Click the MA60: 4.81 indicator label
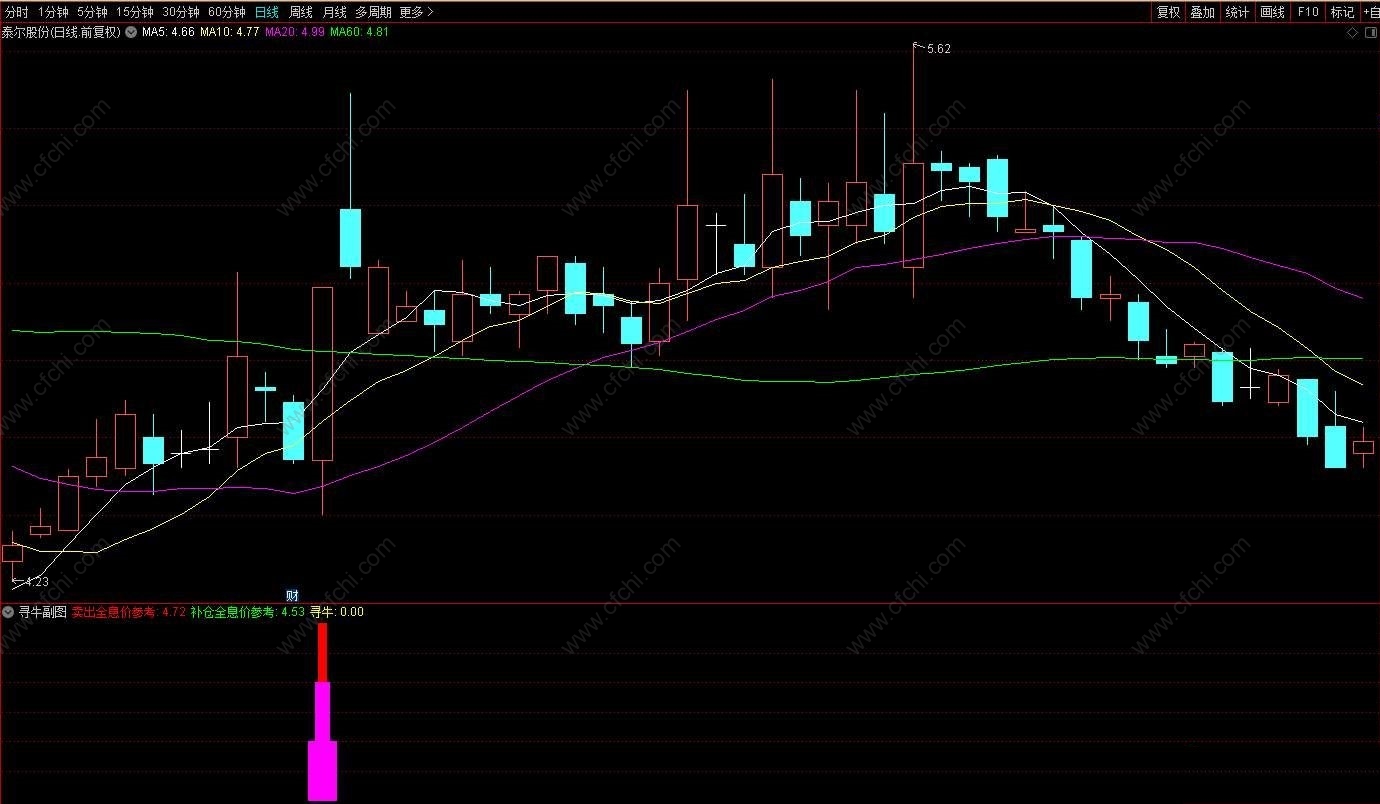The width and height of the screenshot is (1380, 804). coord(359,32)
